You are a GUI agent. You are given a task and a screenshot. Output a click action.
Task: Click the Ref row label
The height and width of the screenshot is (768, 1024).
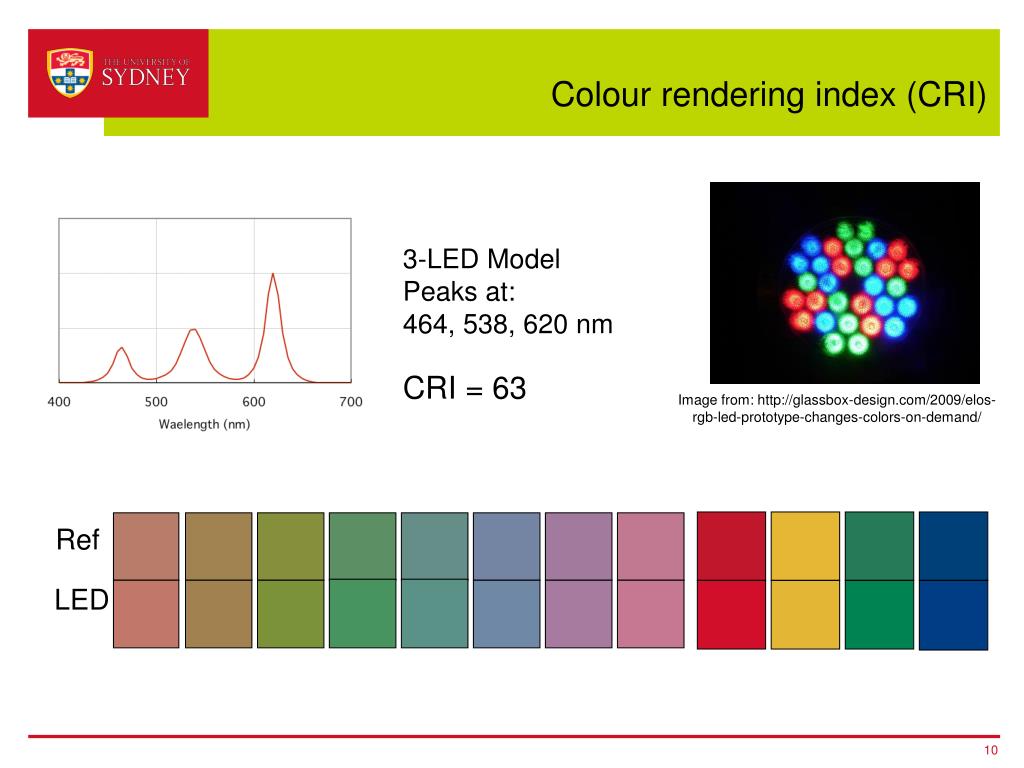[x=78, y=539]
